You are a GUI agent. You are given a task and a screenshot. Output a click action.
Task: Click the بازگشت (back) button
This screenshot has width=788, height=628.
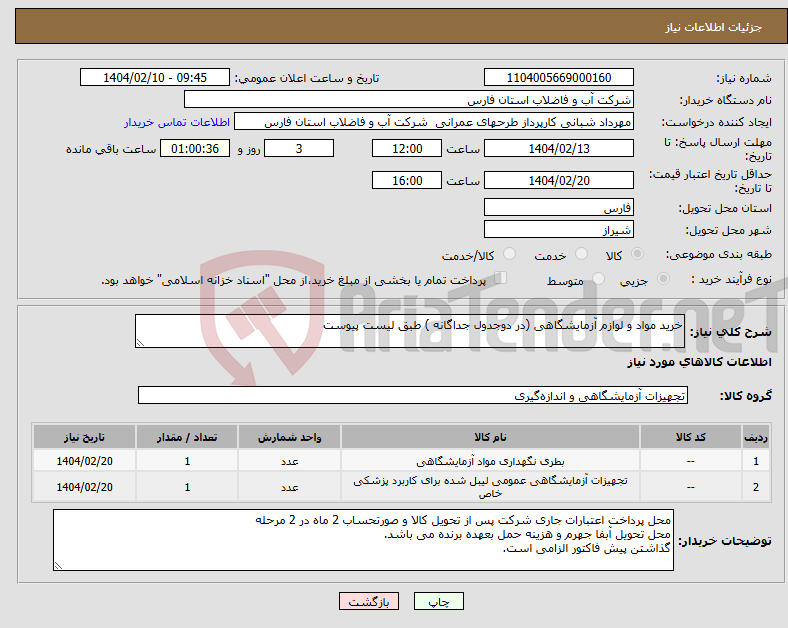click(369, 601)
